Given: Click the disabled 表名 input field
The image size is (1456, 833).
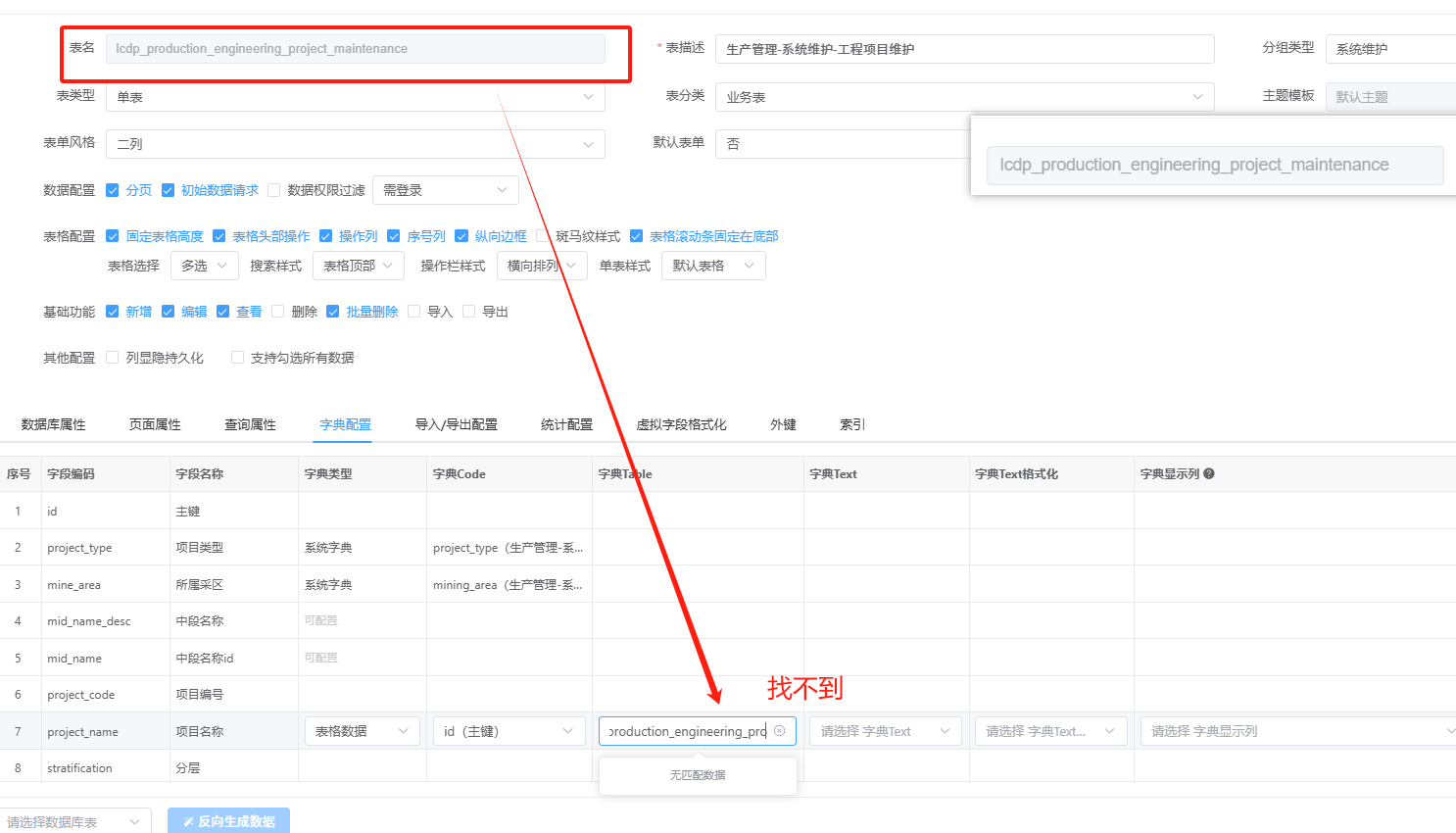Looking at the screenshot, I should click(355, 49).
